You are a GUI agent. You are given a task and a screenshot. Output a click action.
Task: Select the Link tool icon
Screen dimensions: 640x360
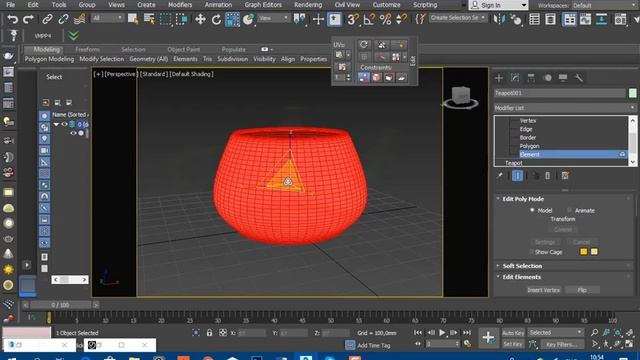tap(47, 19)
